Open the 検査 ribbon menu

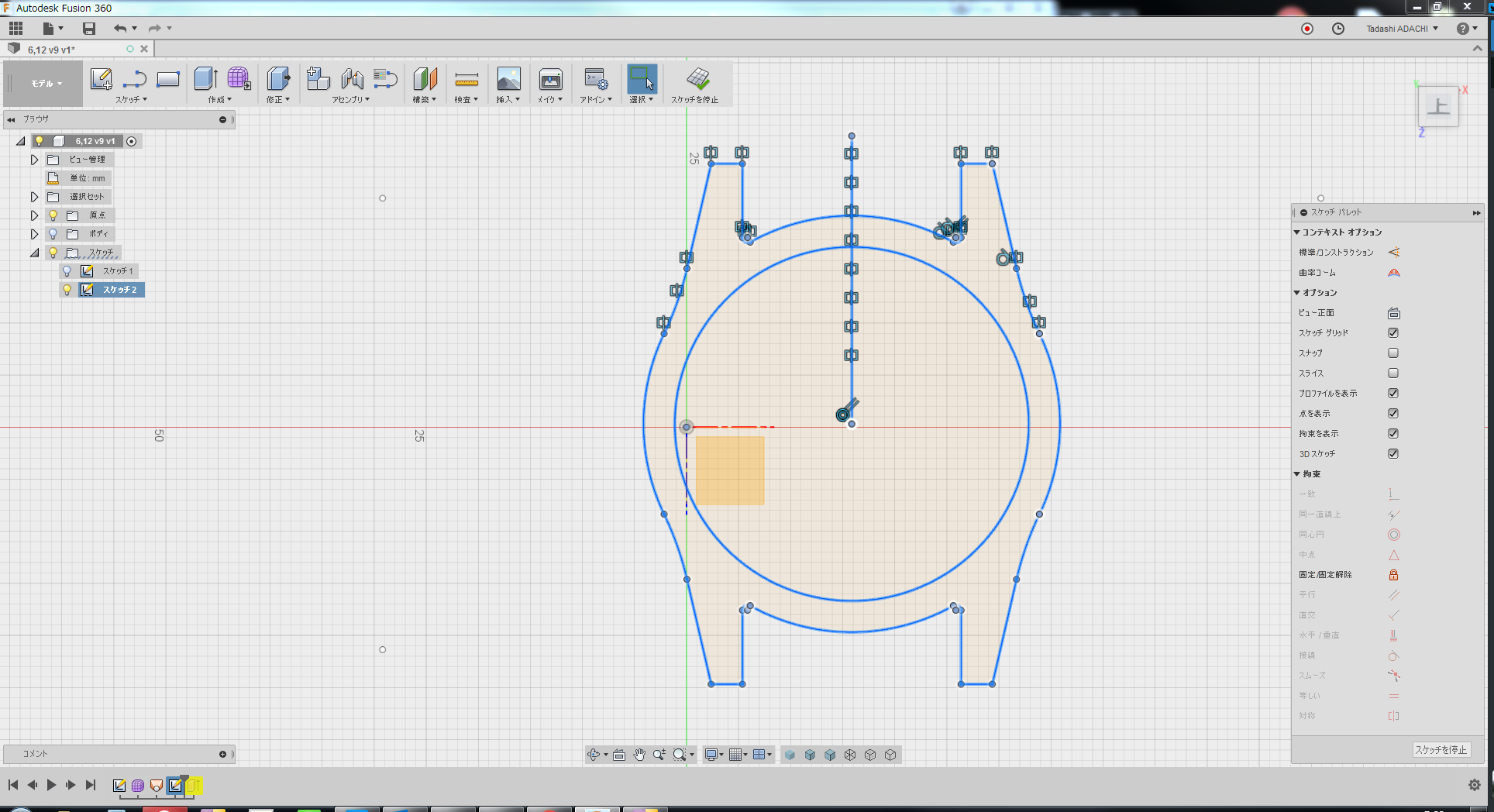coord(466,100)
